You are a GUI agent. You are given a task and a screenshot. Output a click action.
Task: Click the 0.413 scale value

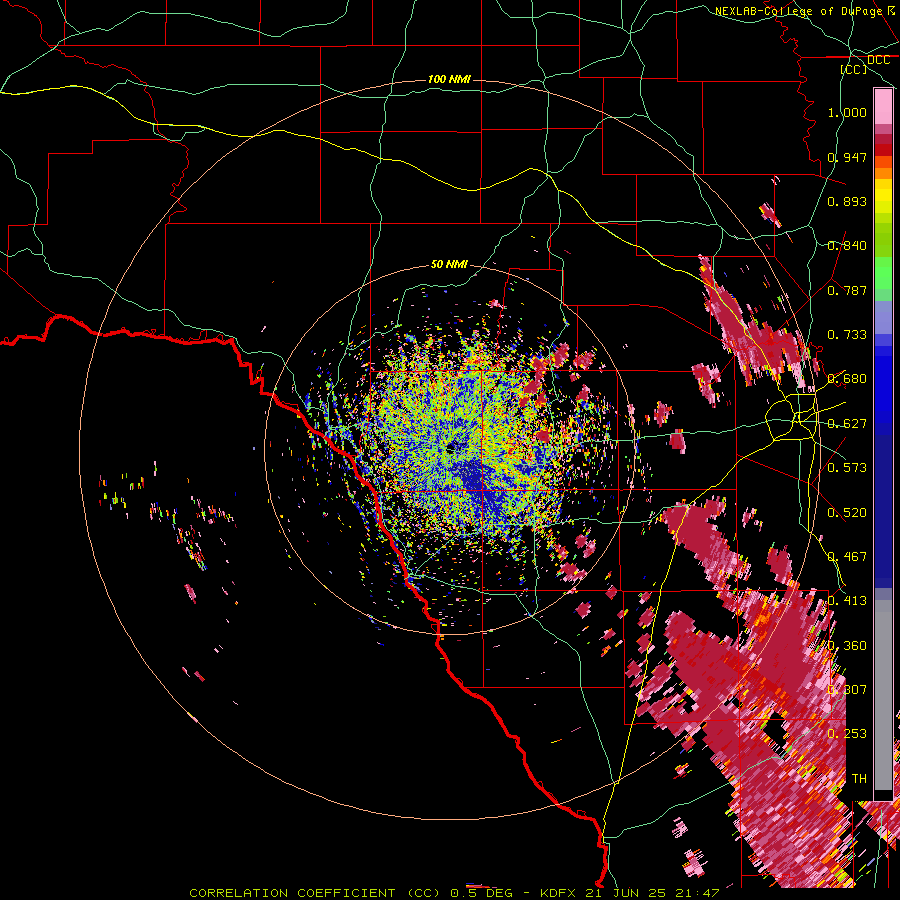[847, 601]
